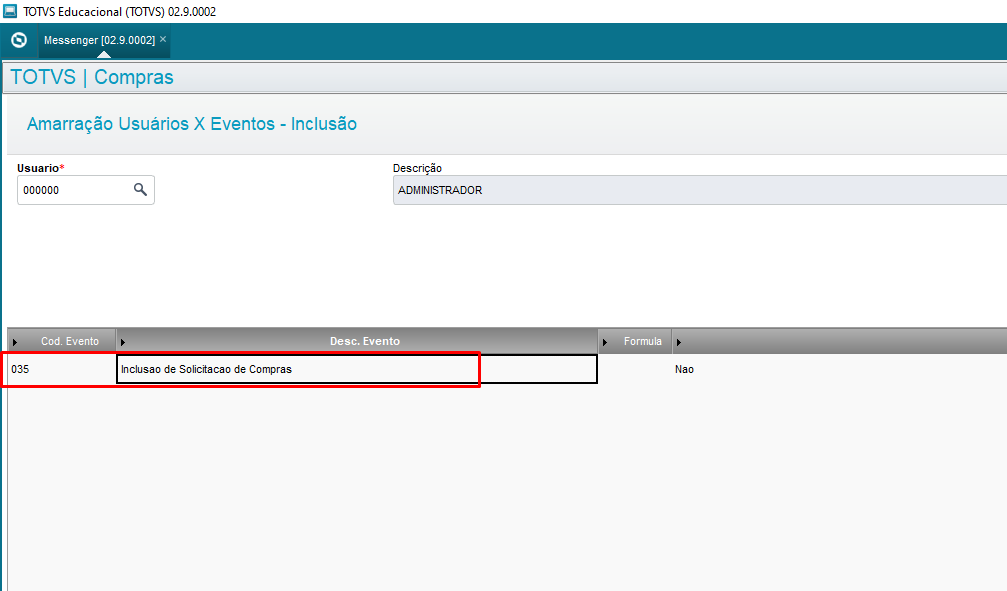
Task: Open the Usuario search magnifier
Action: (x=140, y=190)
